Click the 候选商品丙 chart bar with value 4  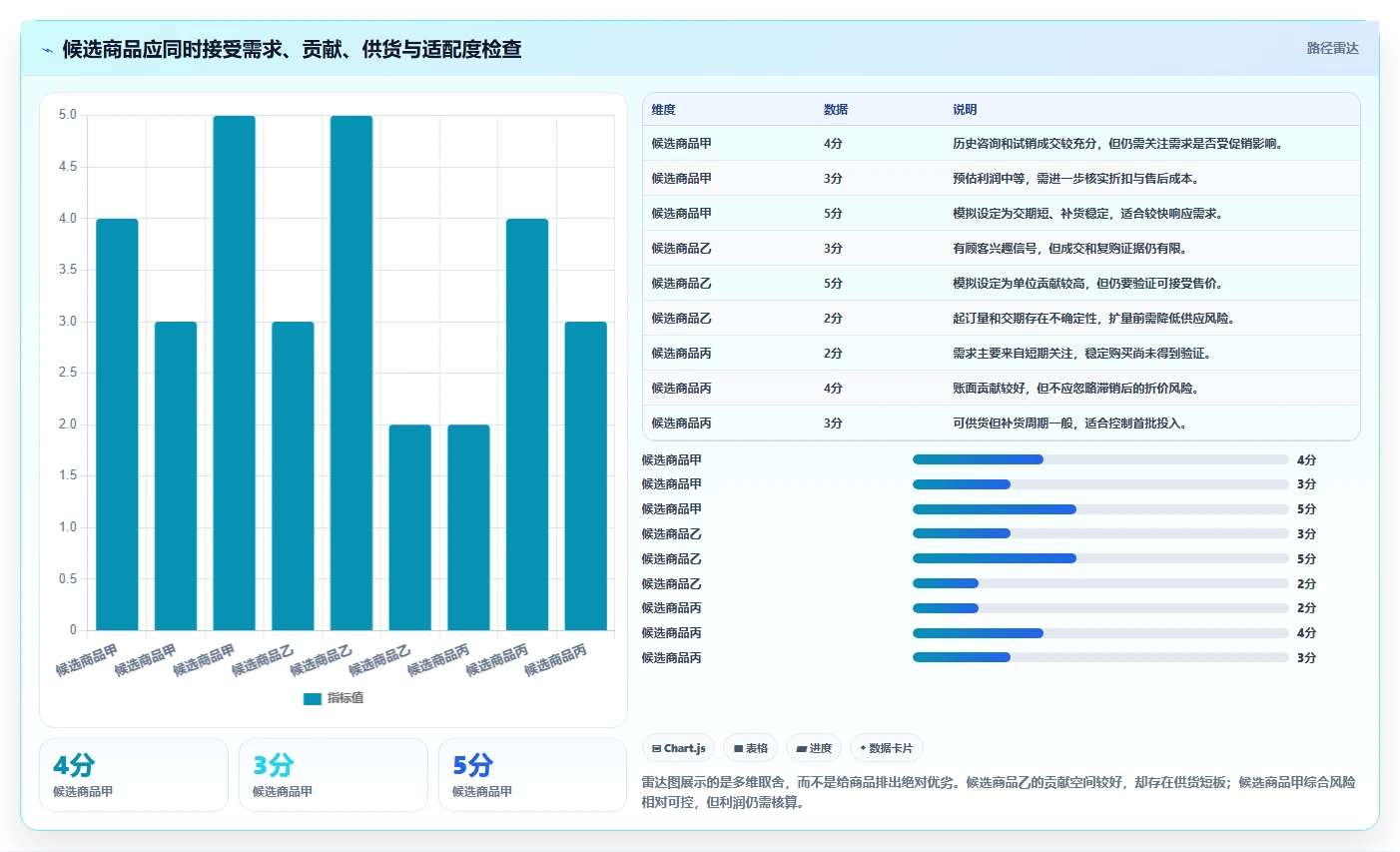point(527,425)
